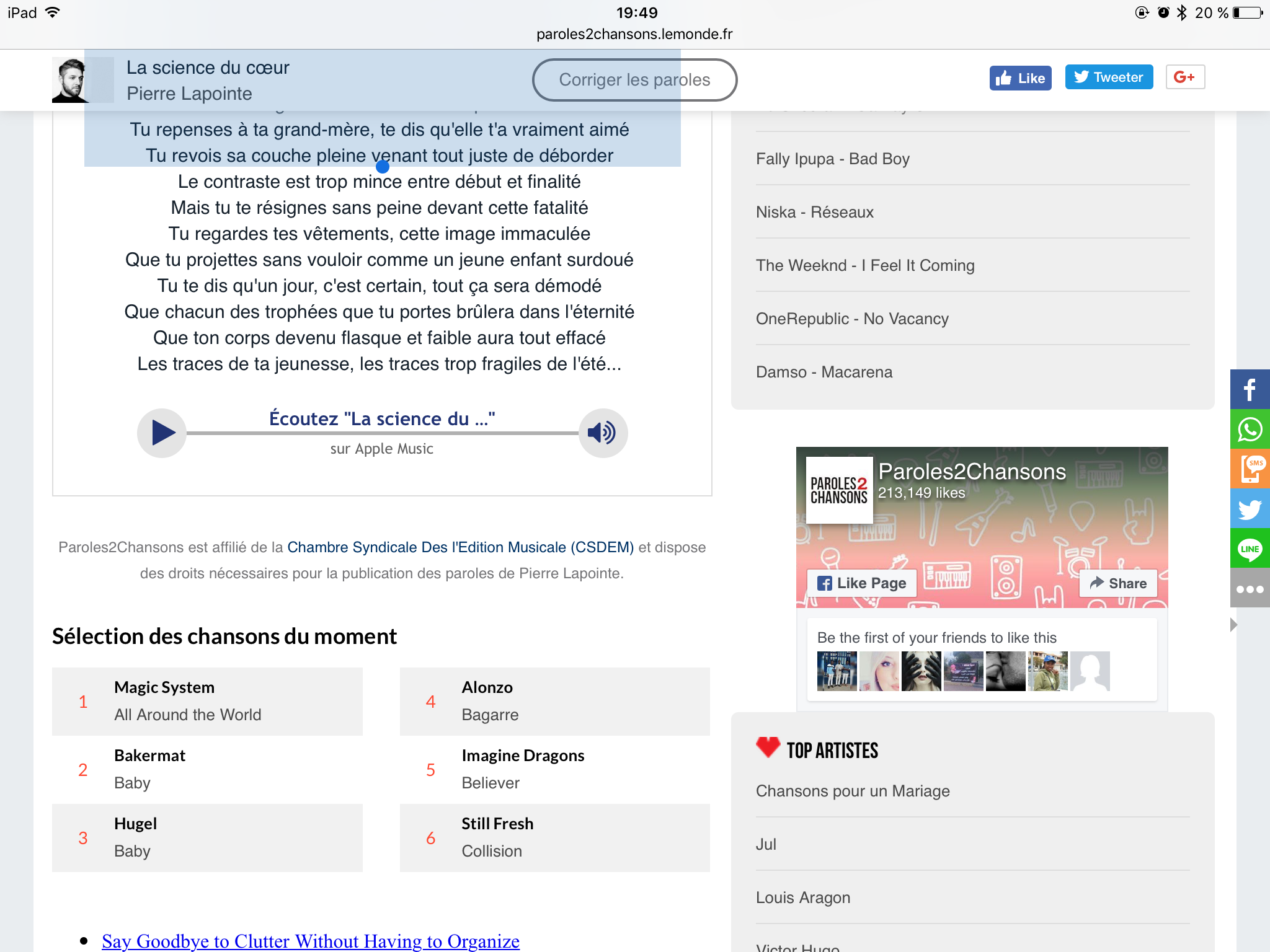Click Corriger les paroles button
The width and height of the screenshot is (1270, 952).
pyautogui.click(x=634, y=79)
